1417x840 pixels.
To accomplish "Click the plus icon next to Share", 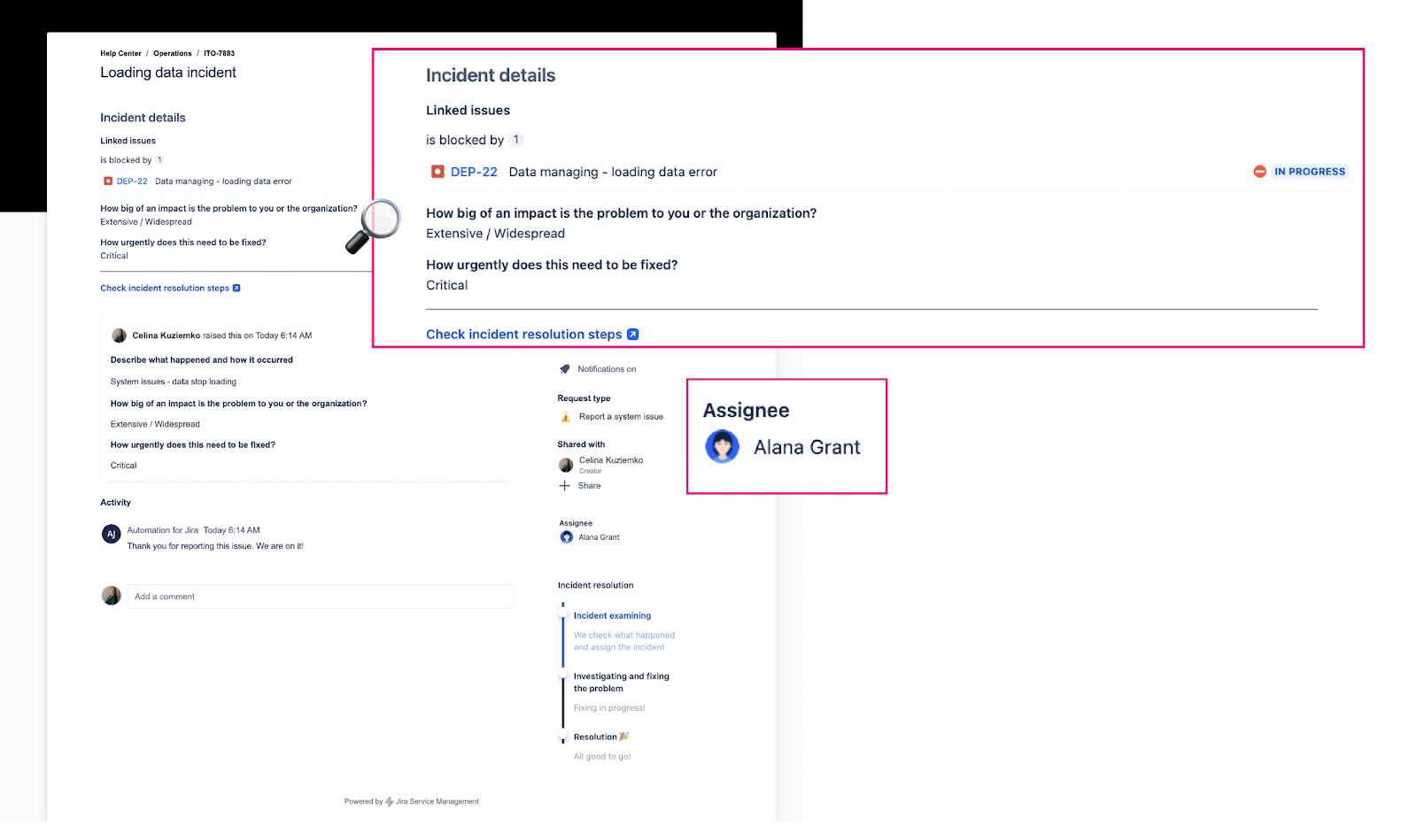I will 566,485.
